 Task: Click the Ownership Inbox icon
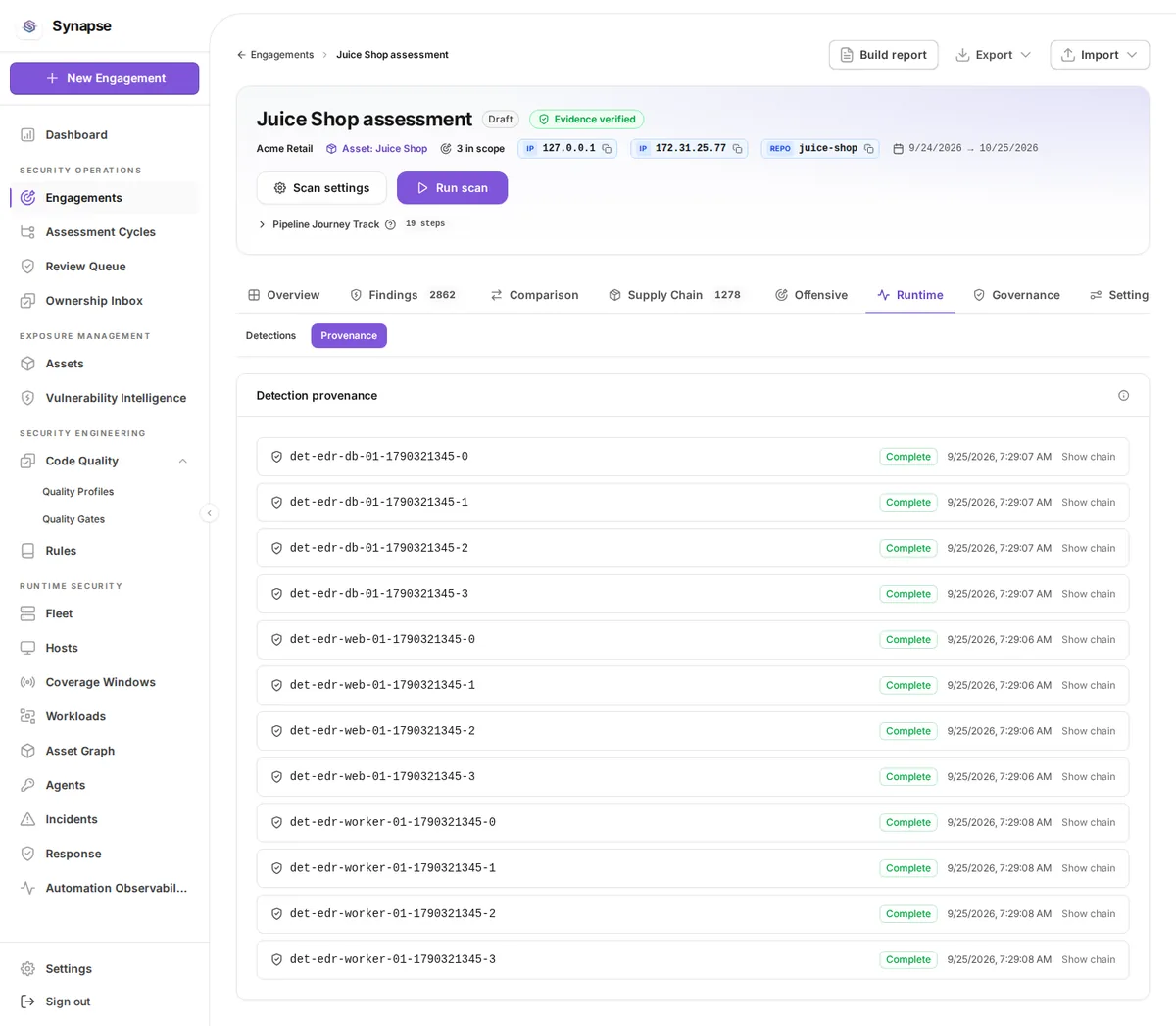click(x=27, y=301)
